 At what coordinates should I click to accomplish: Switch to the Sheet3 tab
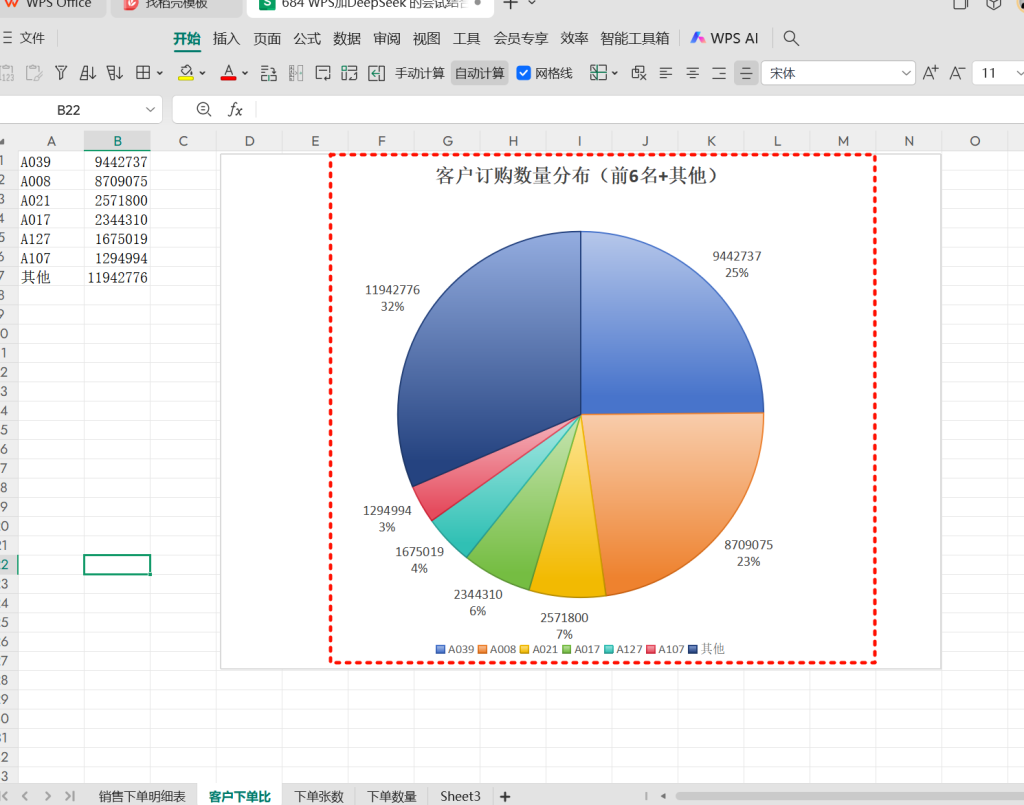point(460,796)
